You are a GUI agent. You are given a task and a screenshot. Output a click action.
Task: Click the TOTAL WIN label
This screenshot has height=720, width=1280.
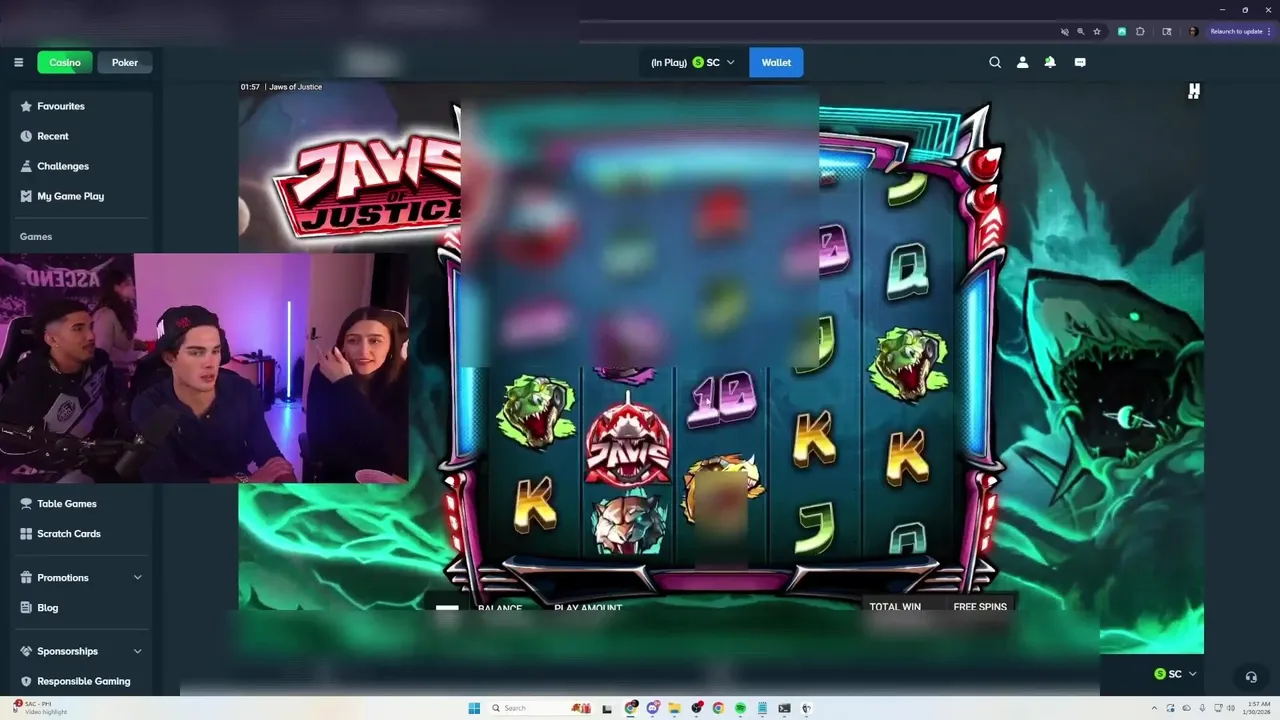[x=895, y=607]
